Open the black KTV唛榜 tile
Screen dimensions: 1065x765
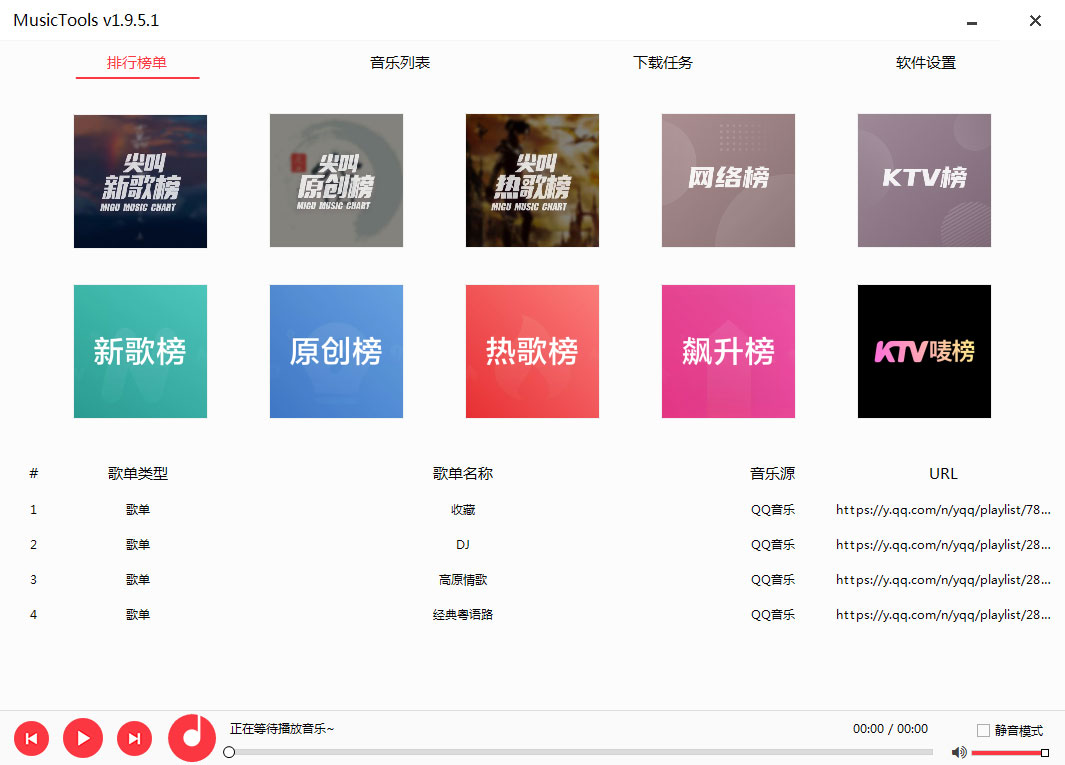pyautogui.click(x=924, y=351)
